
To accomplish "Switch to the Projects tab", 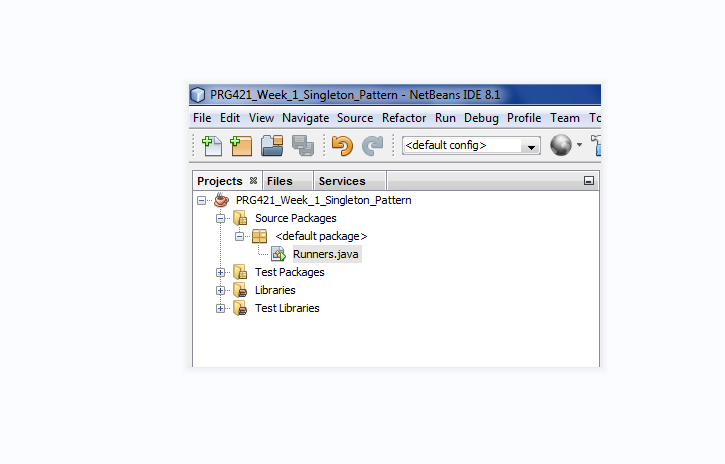I will pos(220,181).
